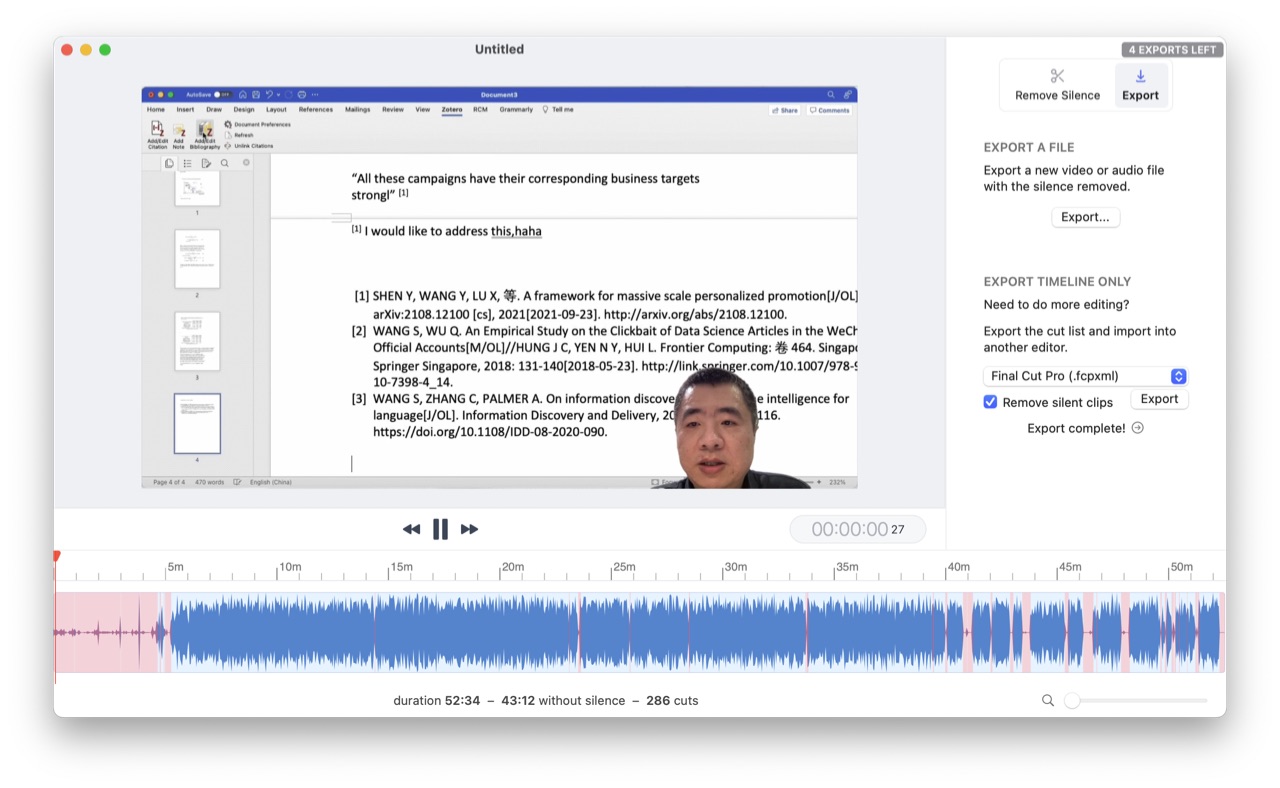
Task: Click the yellow minimize window button
Action: pos(86,50)
